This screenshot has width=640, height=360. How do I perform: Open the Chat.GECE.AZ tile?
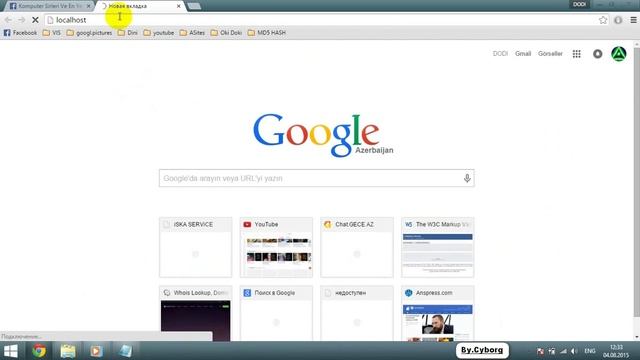tap(357, 247)
